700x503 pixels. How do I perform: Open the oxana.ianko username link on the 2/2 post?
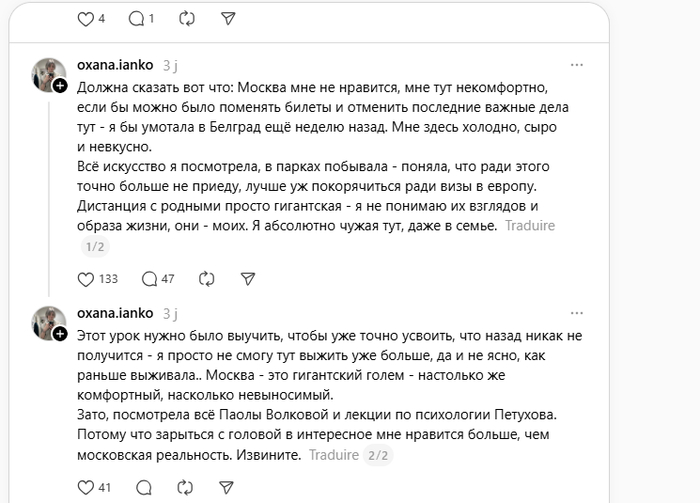click(x=115, y=313)
